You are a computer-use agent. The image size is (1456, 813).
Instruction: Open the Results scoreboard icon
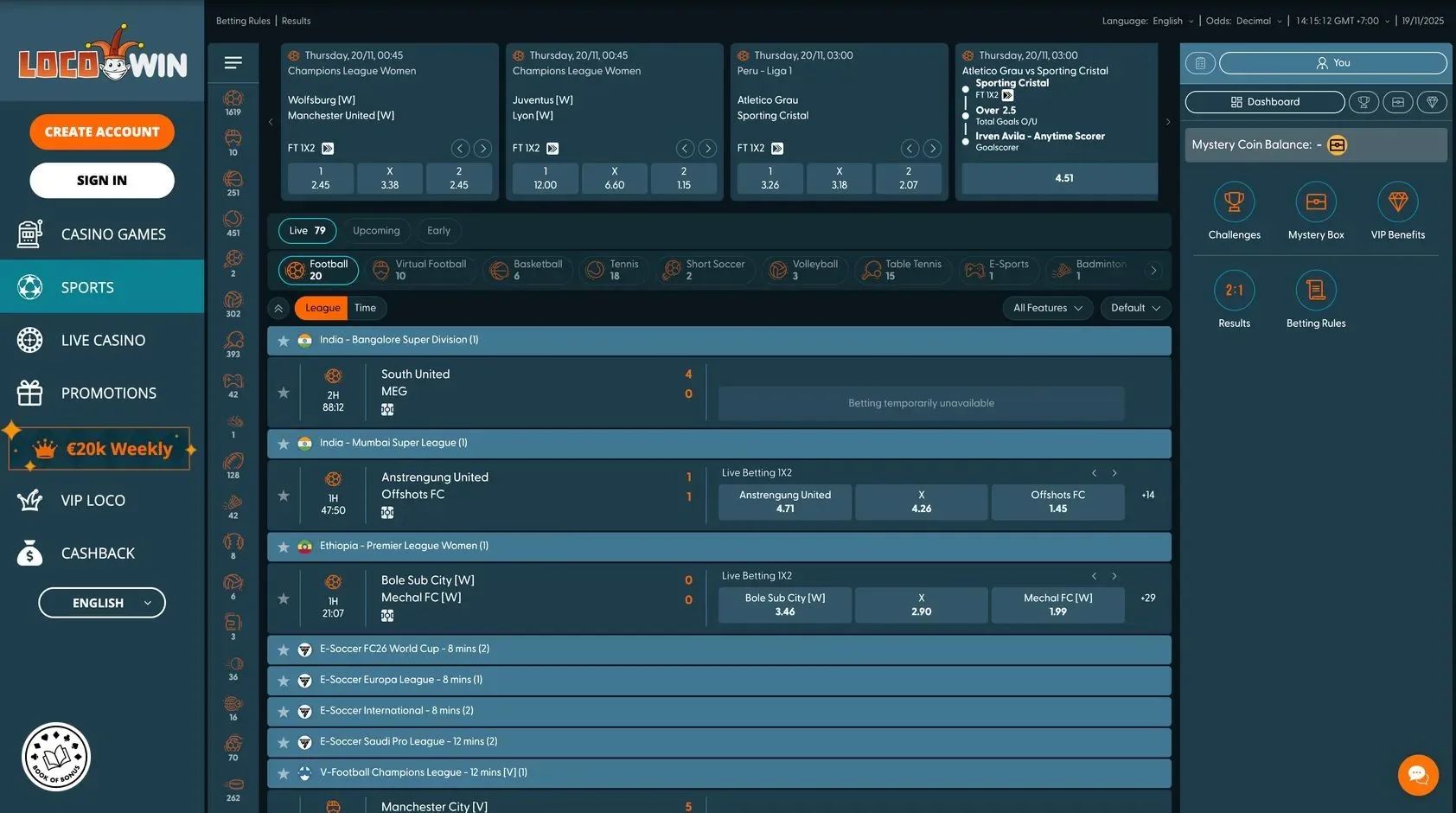pyautogui.click(x=1234, y=291)
